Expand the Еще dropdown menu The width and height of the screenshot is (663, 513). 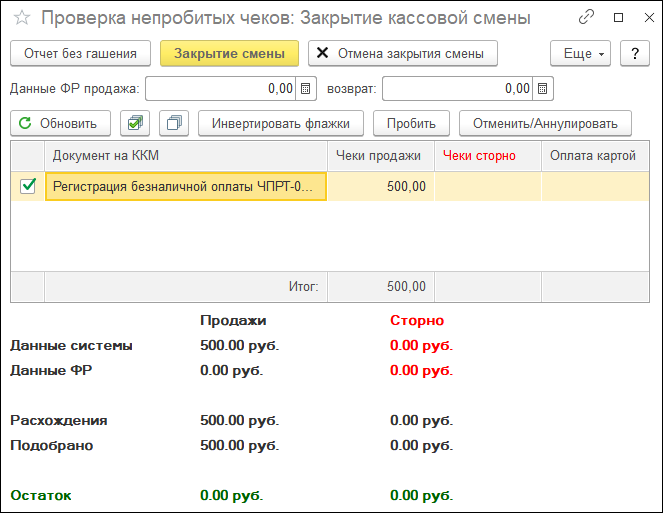(580, 53)
